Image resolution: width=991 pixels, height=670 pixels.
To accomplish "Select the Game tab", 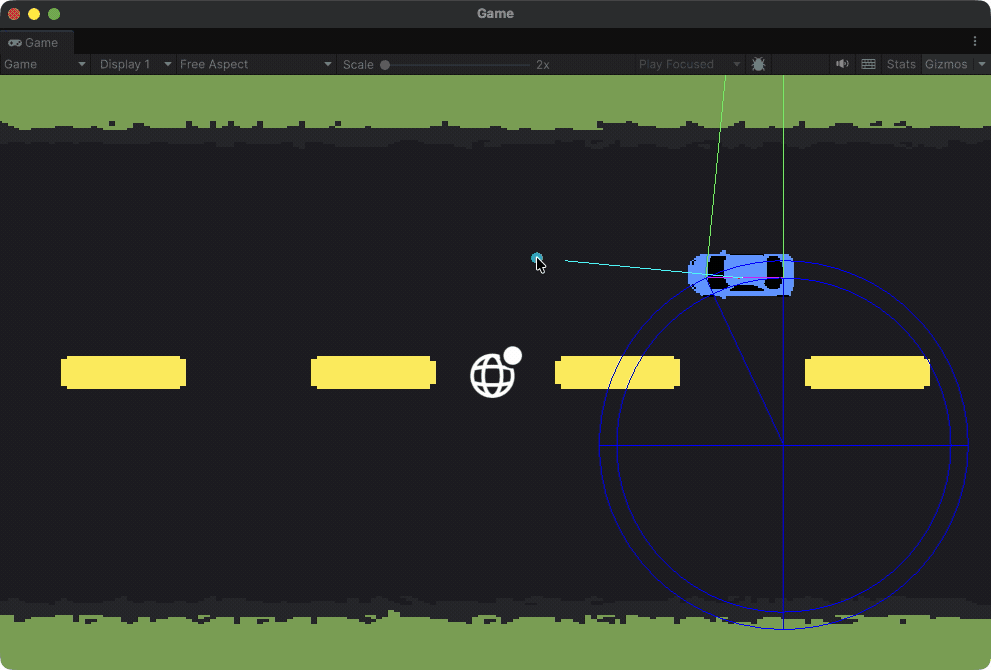I will [35, 43].
